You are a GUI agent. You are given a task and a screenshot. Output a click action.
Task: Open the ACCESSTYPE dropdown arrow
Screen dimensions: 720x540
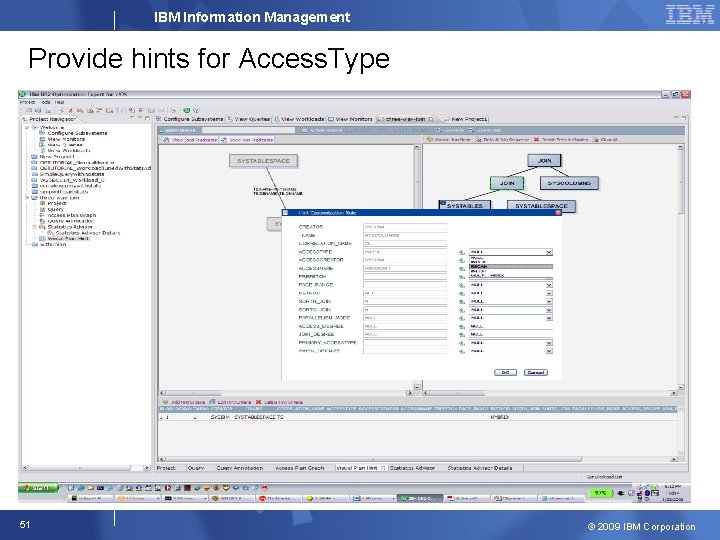pos(549,252)
